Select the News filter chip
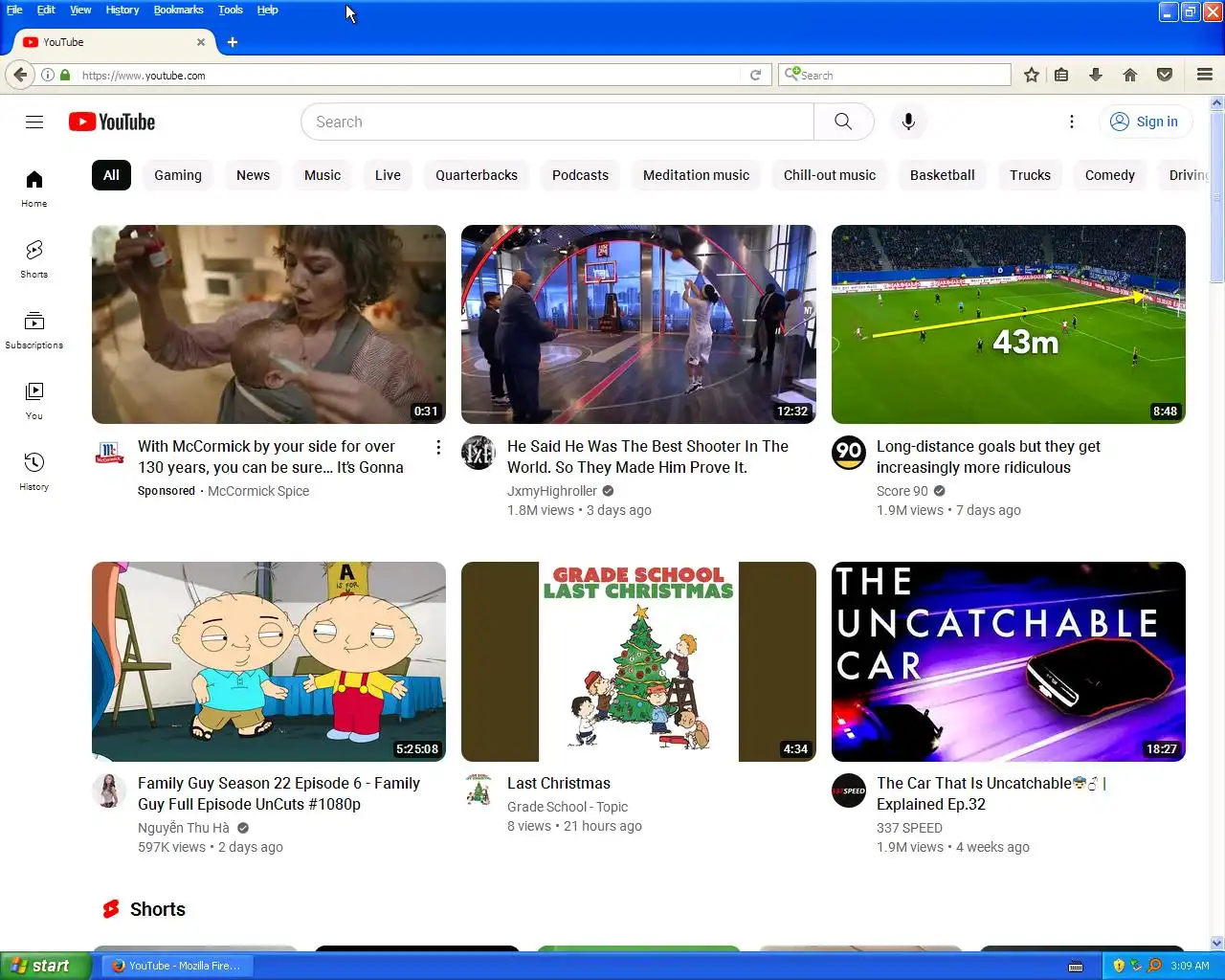Image resolution: width=1225 pixels, height=980 pixels. pos(253,175)
